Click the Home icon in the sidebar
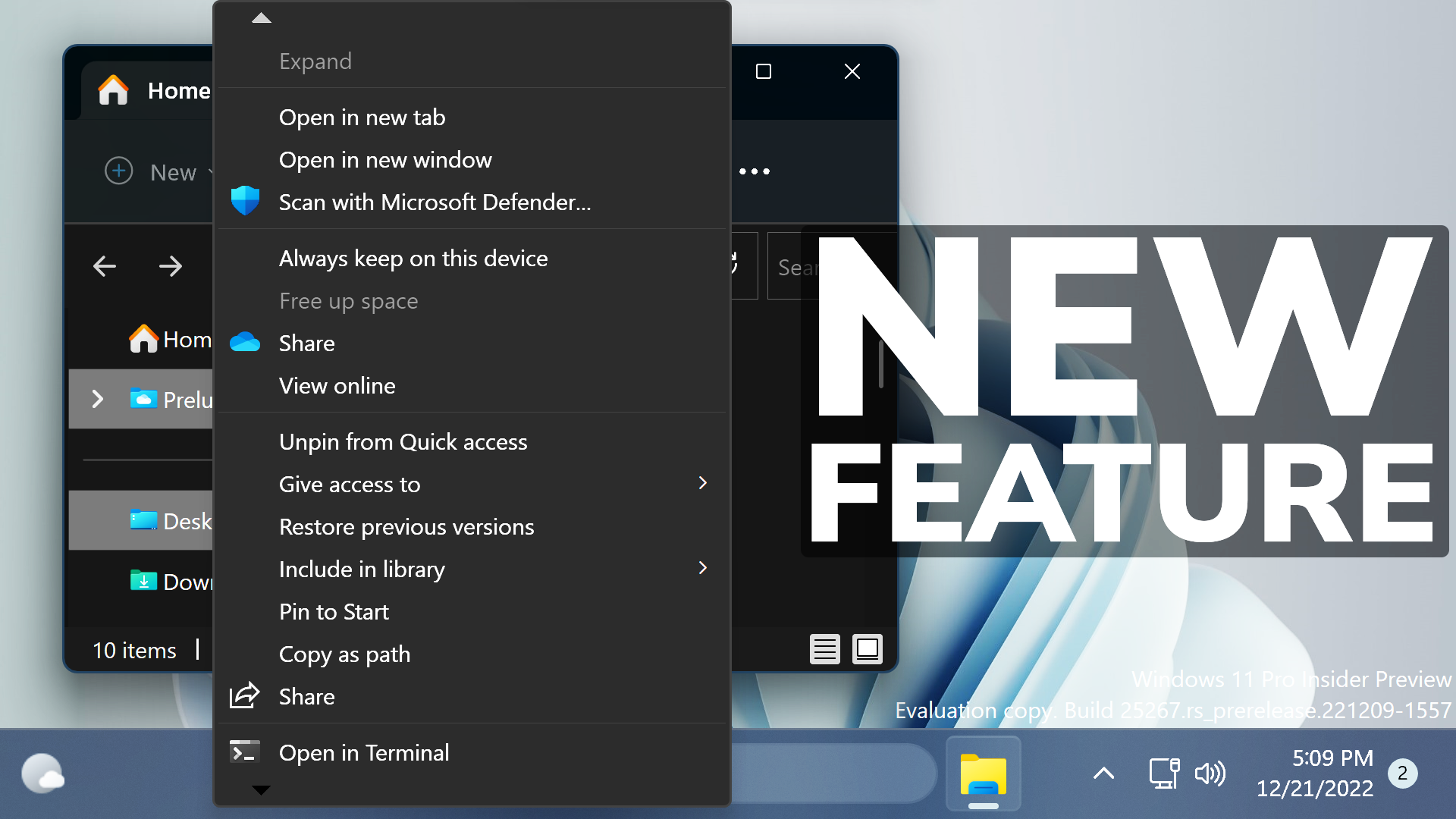 point(144,339)
